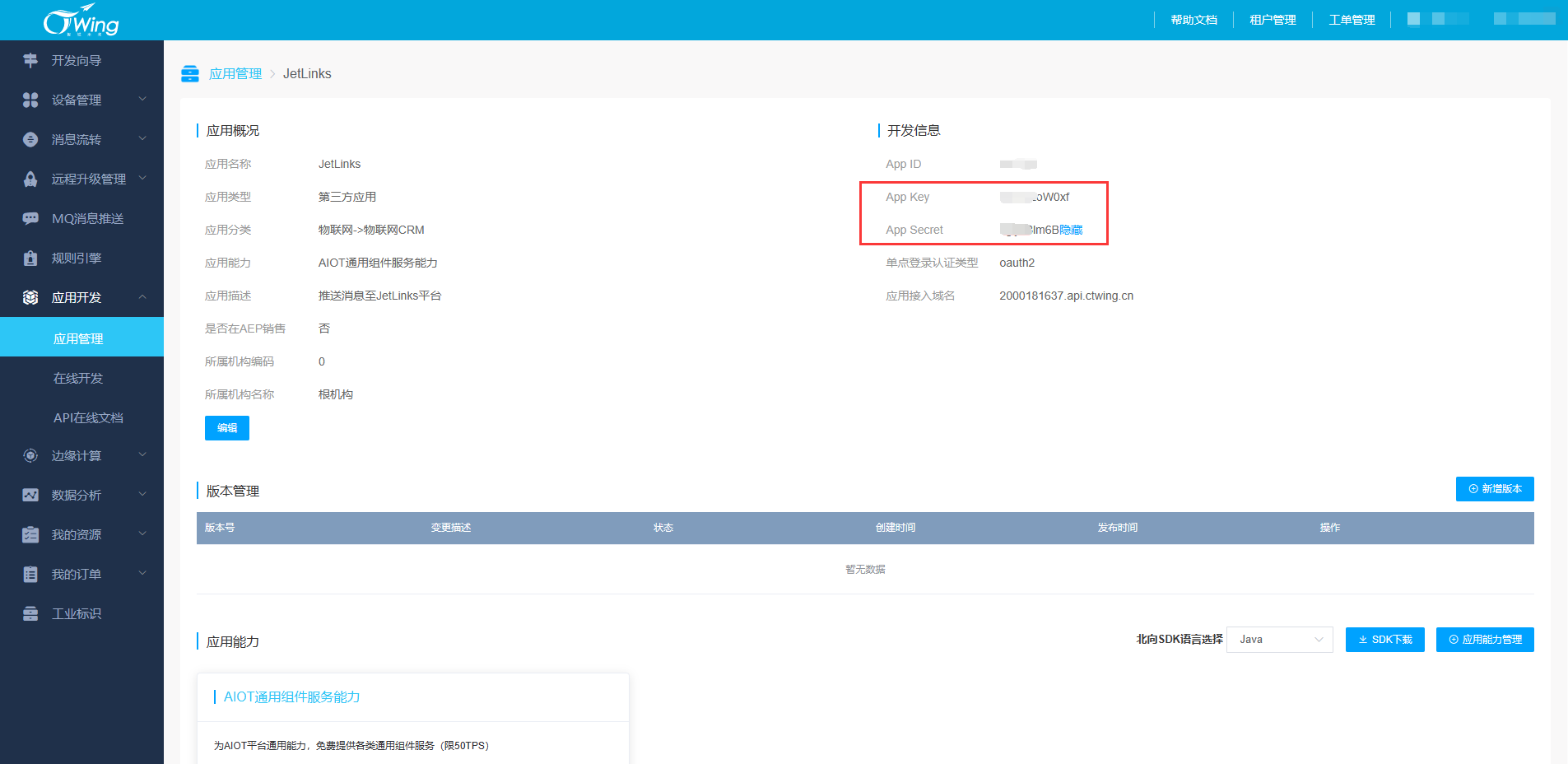Open 在线开发 submenu item

78,378
